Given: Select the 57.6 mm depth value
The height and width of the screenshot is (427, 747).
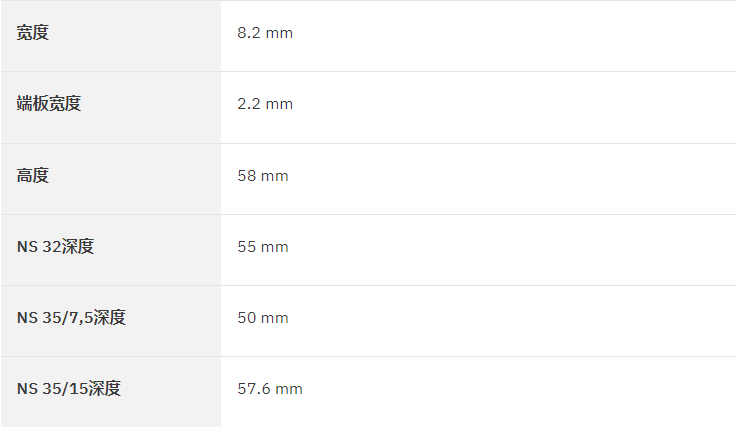Looking at the screenshot, I should 270,389.
